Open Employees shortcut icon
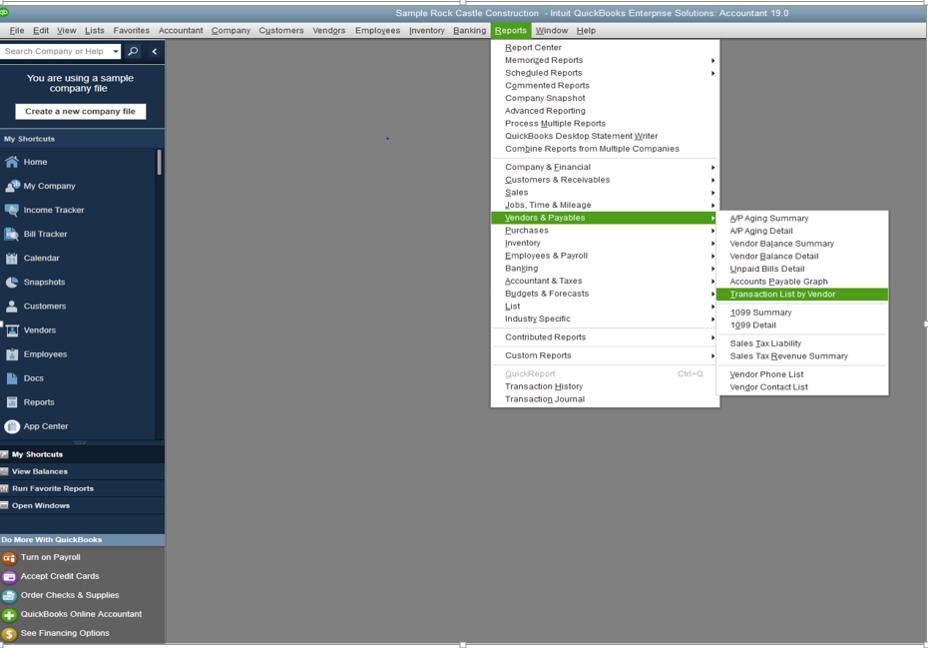928x648 pixels. [x=12, y=354]
